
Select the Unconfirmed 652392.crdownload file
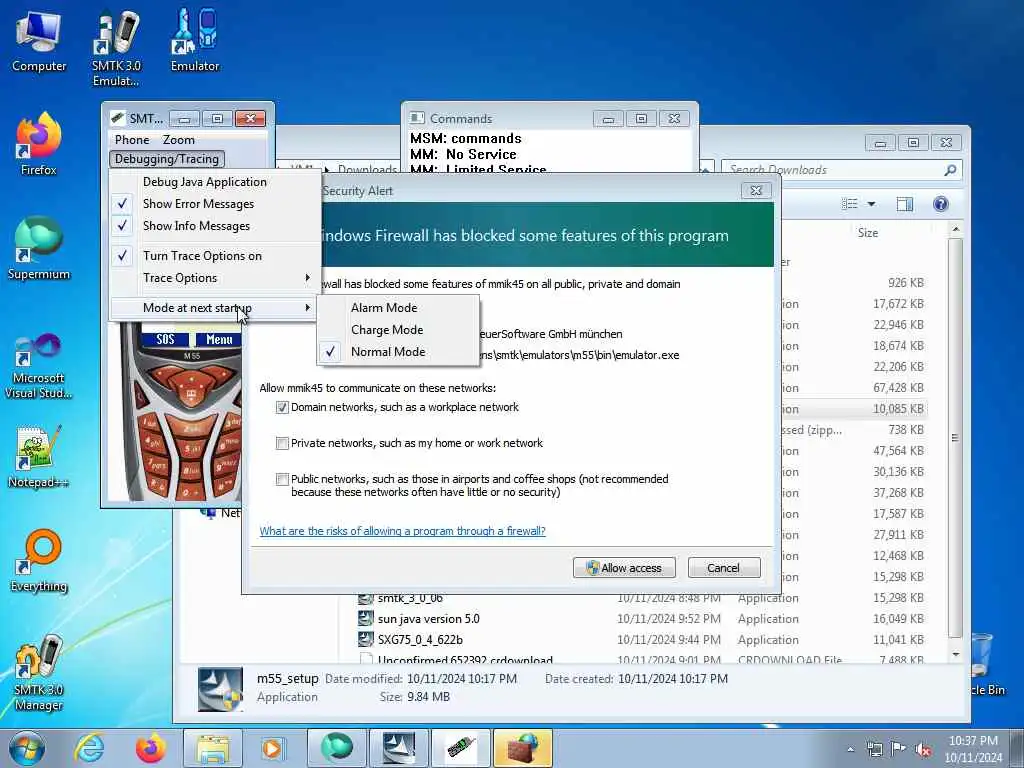click(465, 660)
